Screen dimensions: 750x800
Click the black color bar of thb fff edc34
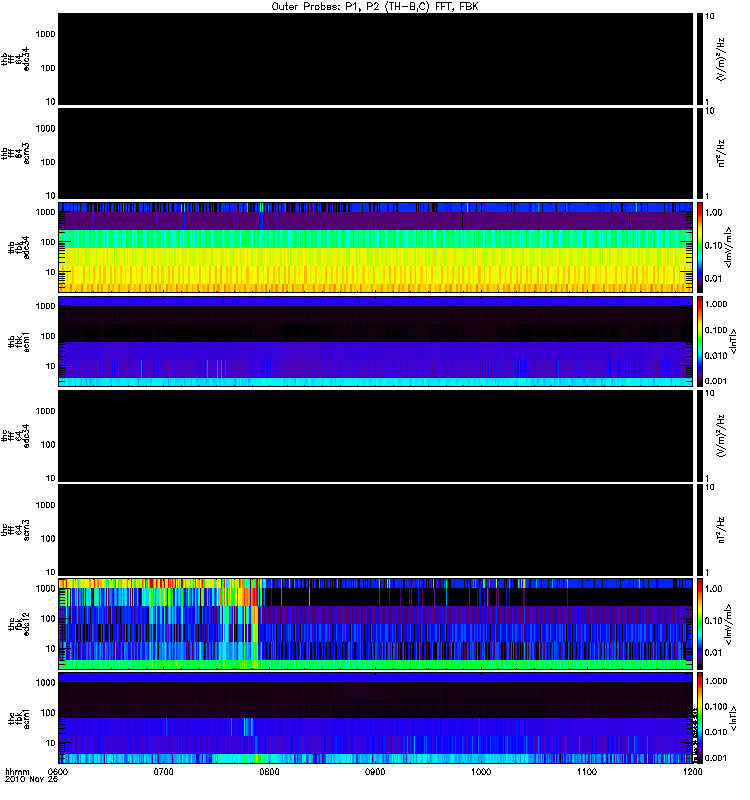700,59
